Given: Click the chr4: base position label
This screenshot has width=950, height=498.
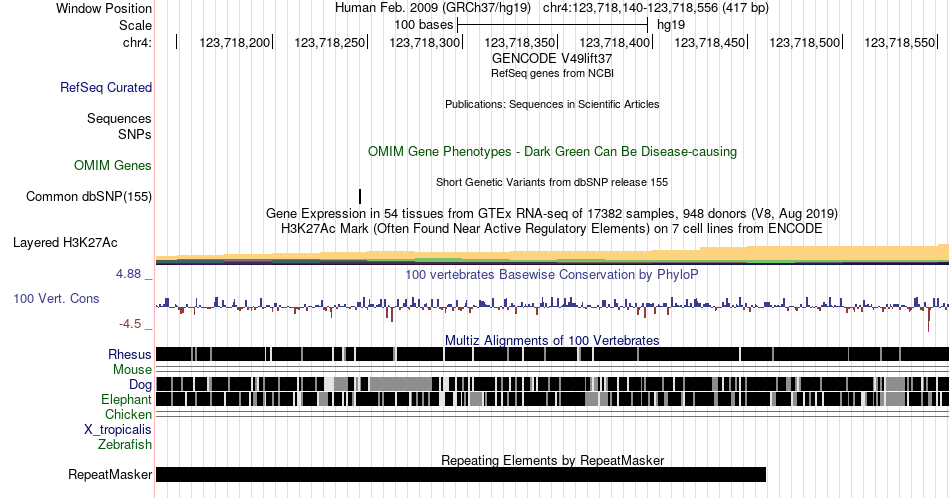Looking at the screenshot, I should (137, 42).
